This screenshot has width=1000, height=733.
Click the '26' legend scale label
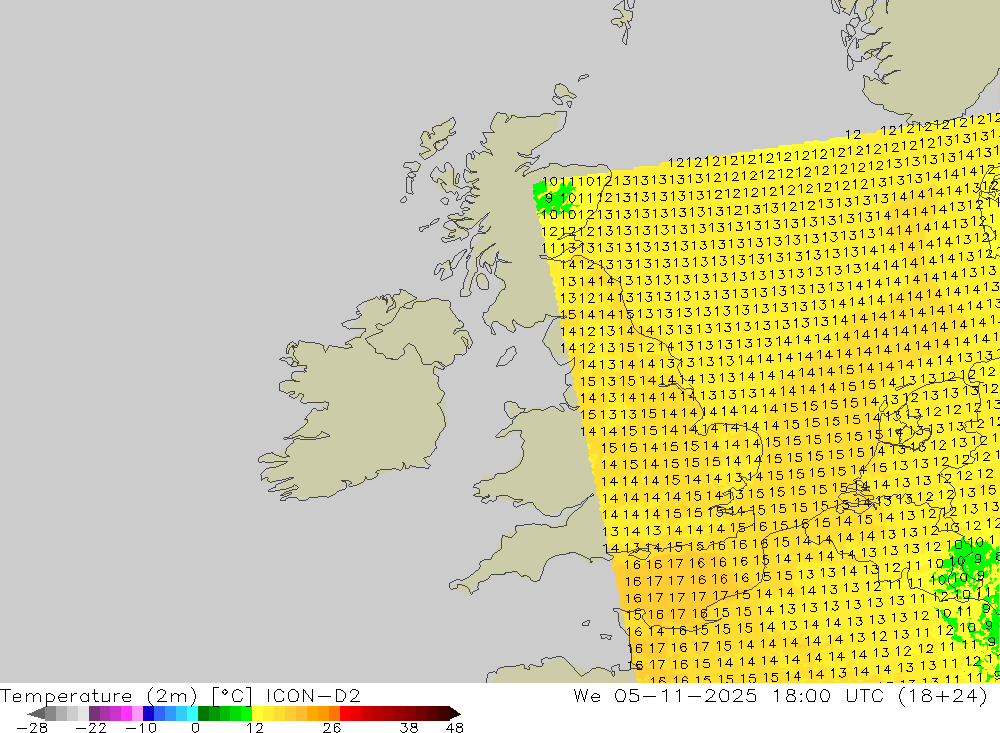point(332,727)
